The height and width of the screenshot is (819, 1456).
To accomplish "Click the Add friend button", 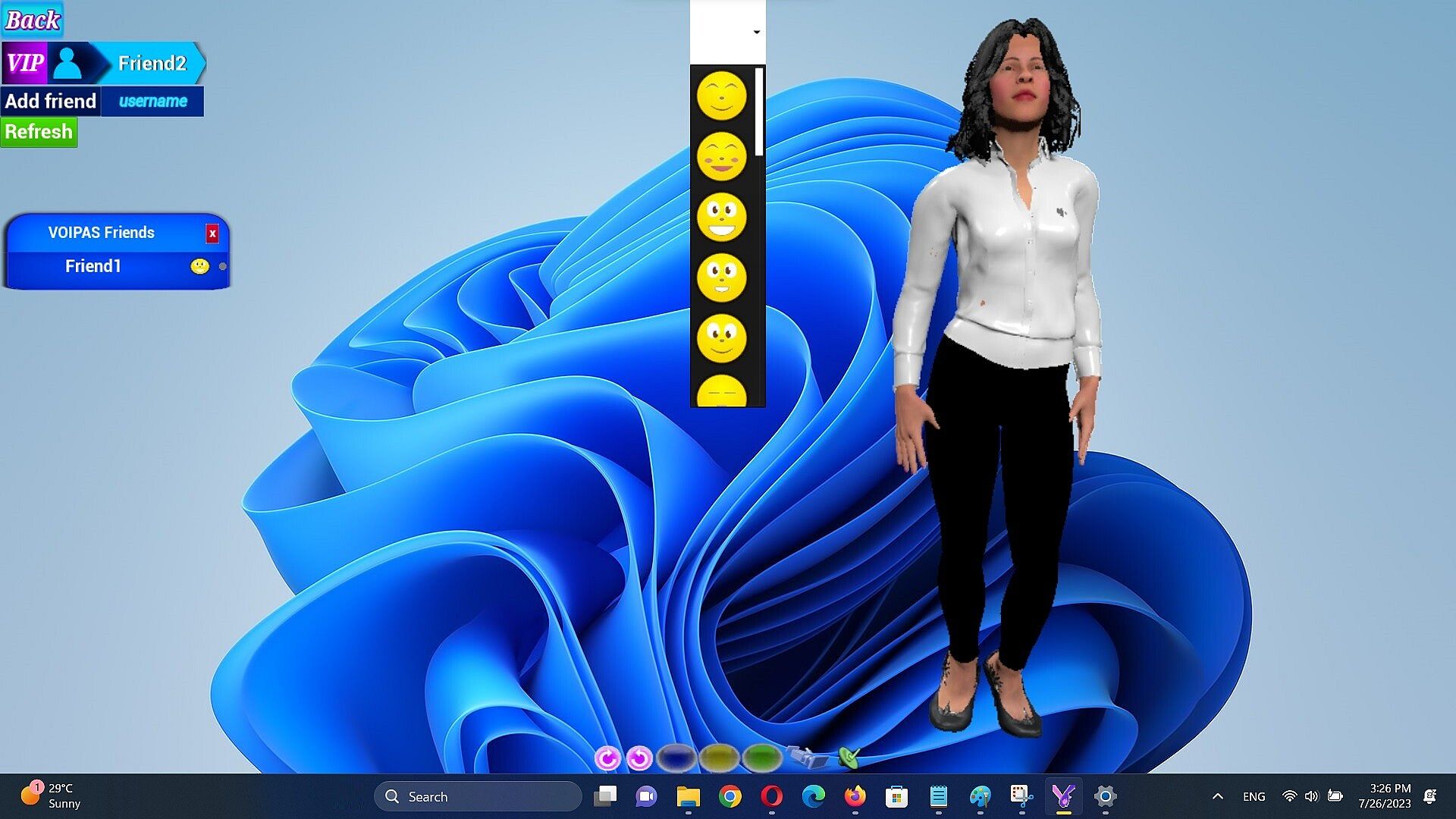I will coord(51,101).
